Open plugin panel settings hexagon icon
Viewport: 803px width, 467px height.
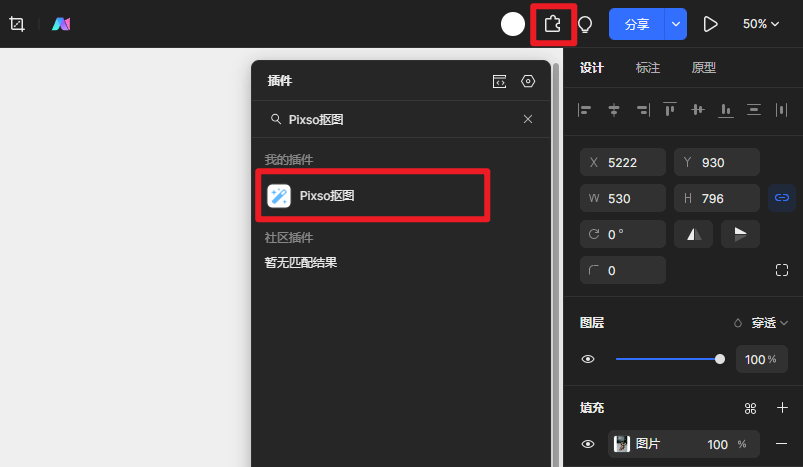pos(528,81)
